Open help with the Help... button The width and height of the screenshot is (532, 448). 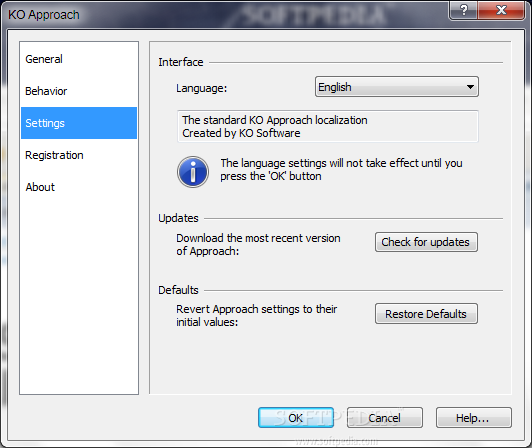point(474,417)
